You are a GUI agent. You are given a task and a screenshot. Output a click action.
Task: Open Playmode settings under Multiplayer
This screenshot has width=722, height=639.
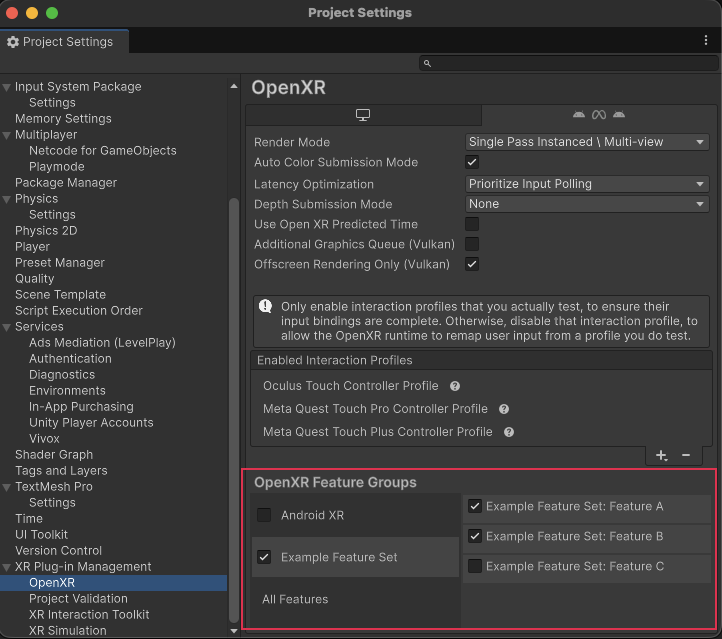pyautogui.click(x=57, y=167)
